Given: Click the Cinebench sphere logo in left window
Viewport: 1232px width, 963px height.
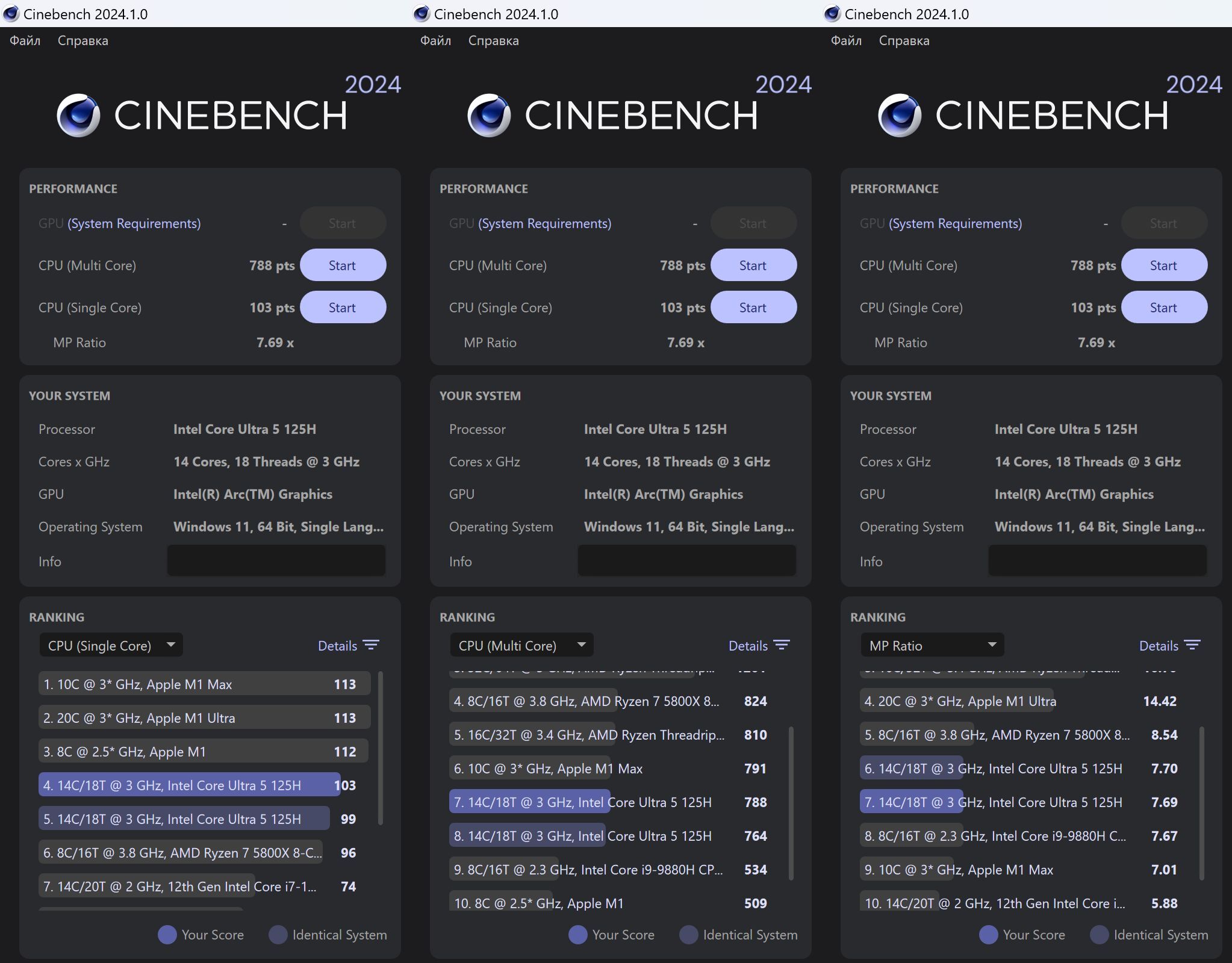Looking at the screenshot, I should pos(78,115).
